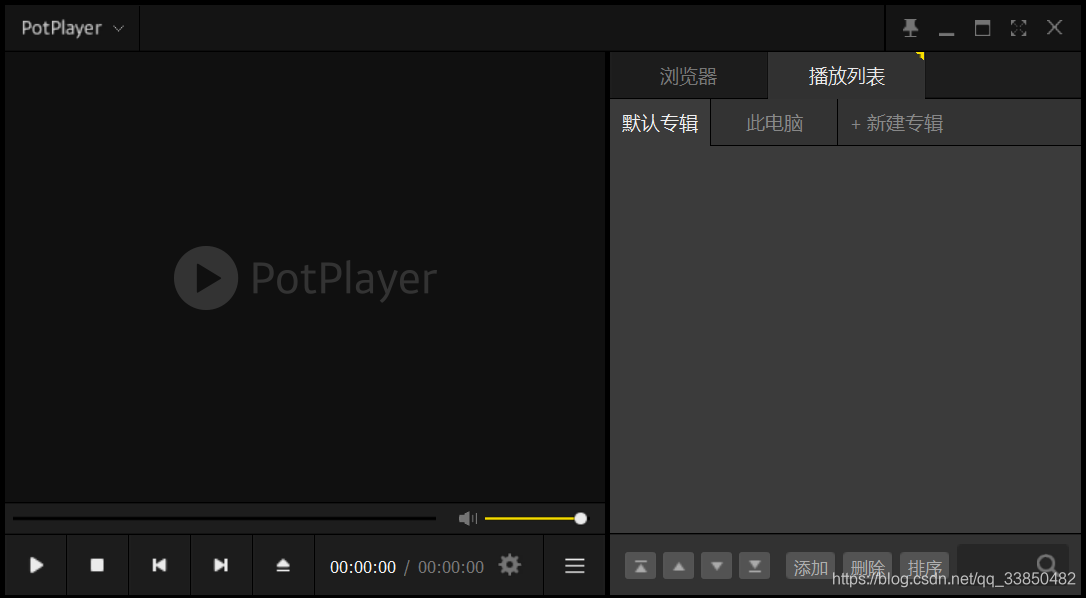Pin the window always on top
Screen dimensions: 1086x598
[x=910, y=28]
